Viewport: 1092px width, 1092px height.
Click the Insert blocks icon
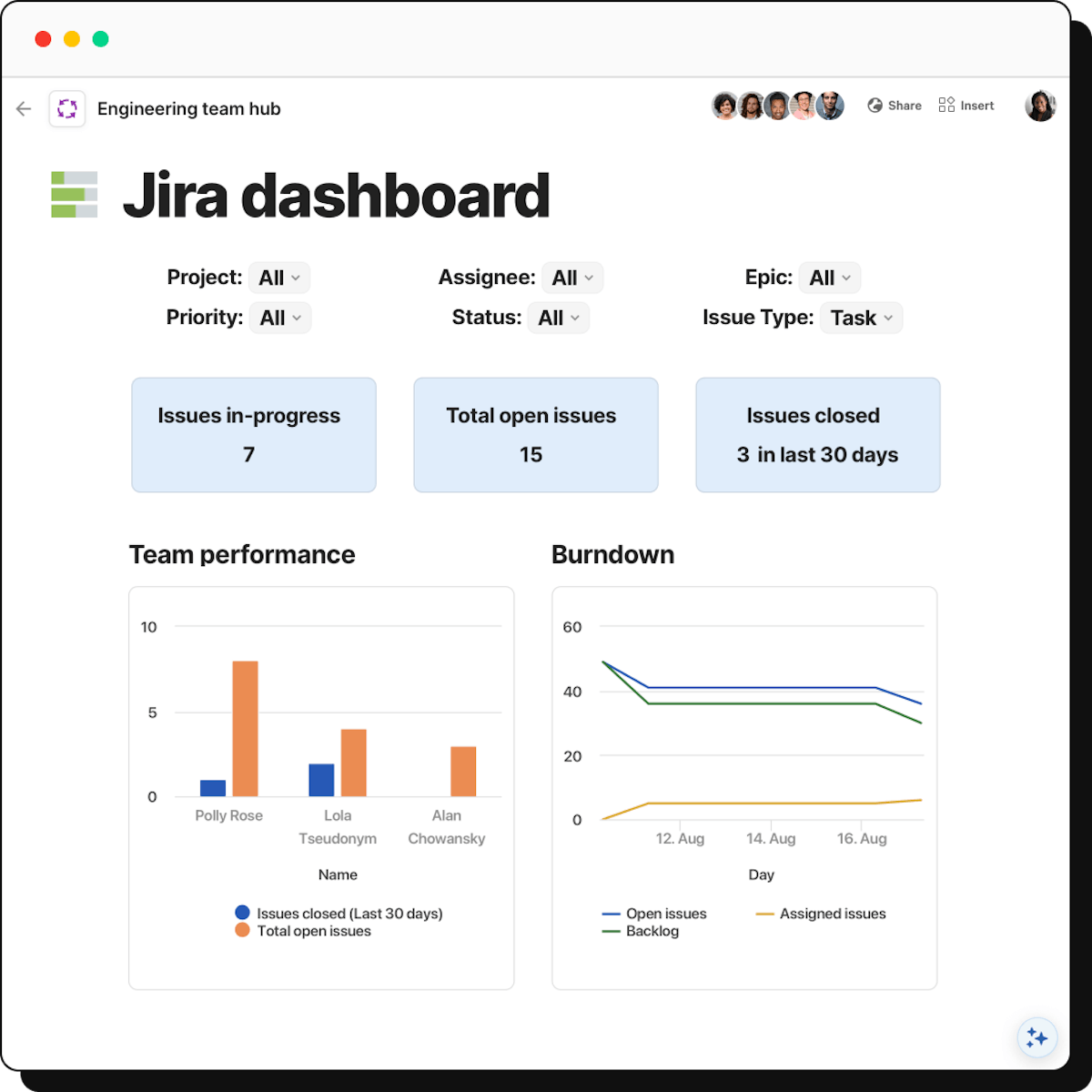coord(946,106)
